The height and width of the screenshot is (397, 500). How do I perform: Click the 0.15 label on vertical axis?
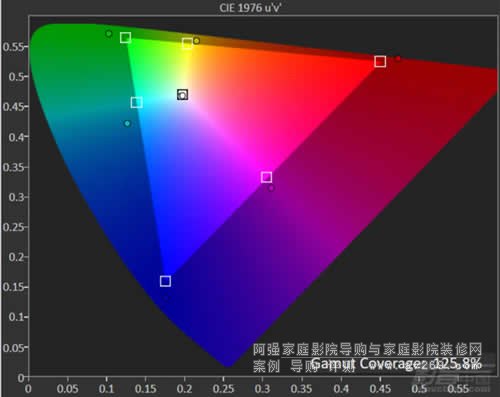click(x=13, y=287)
